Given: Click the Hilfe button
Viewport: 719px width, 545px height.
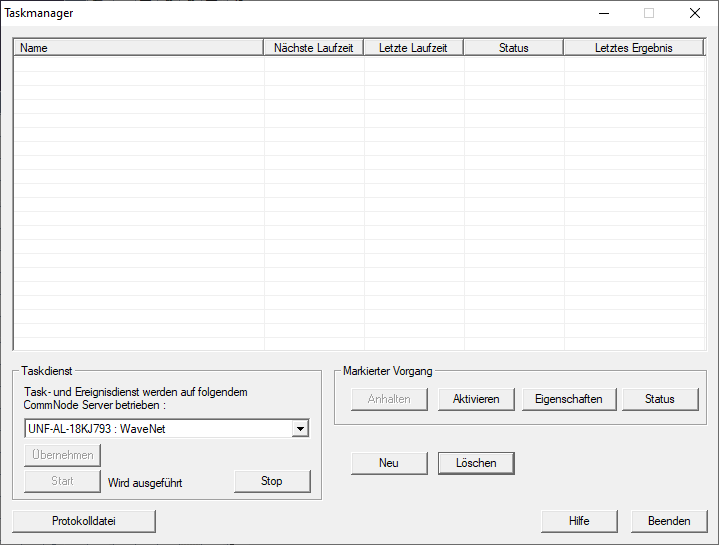Looking at the screenshot, I should click(x=579, y=521).
